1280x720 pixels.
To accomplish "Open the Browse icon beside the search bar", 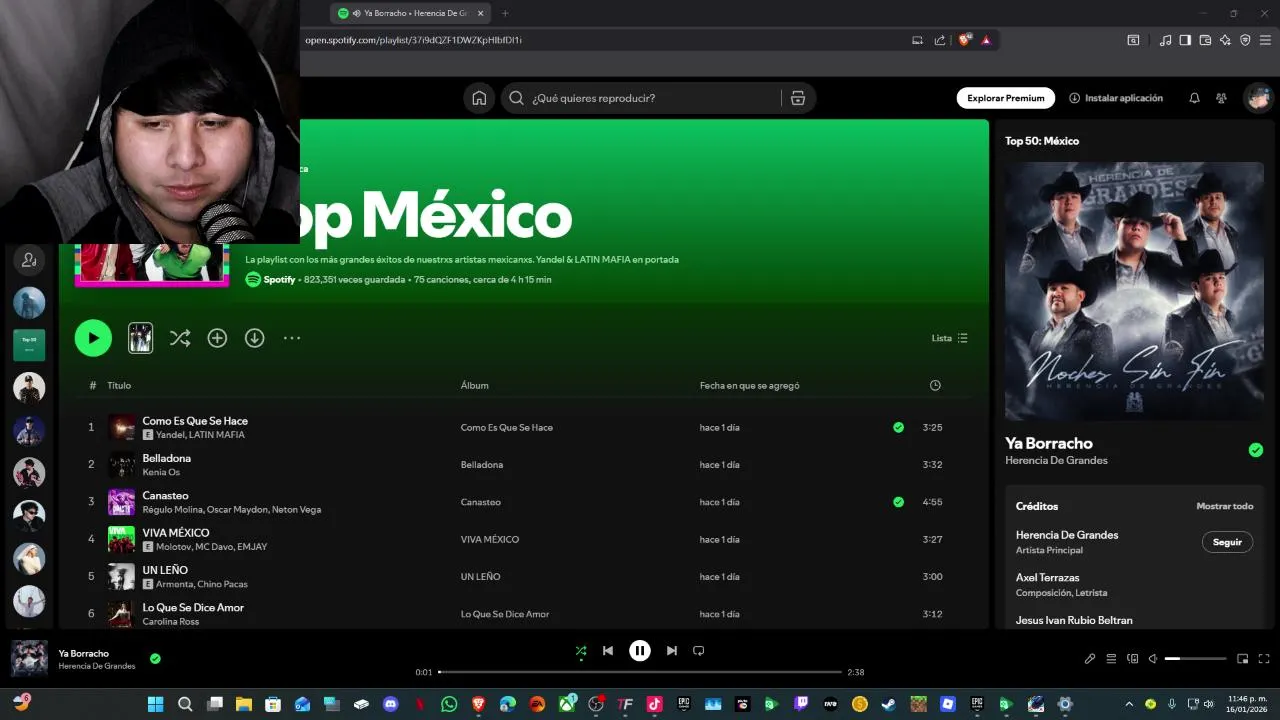I will [797, 98].
